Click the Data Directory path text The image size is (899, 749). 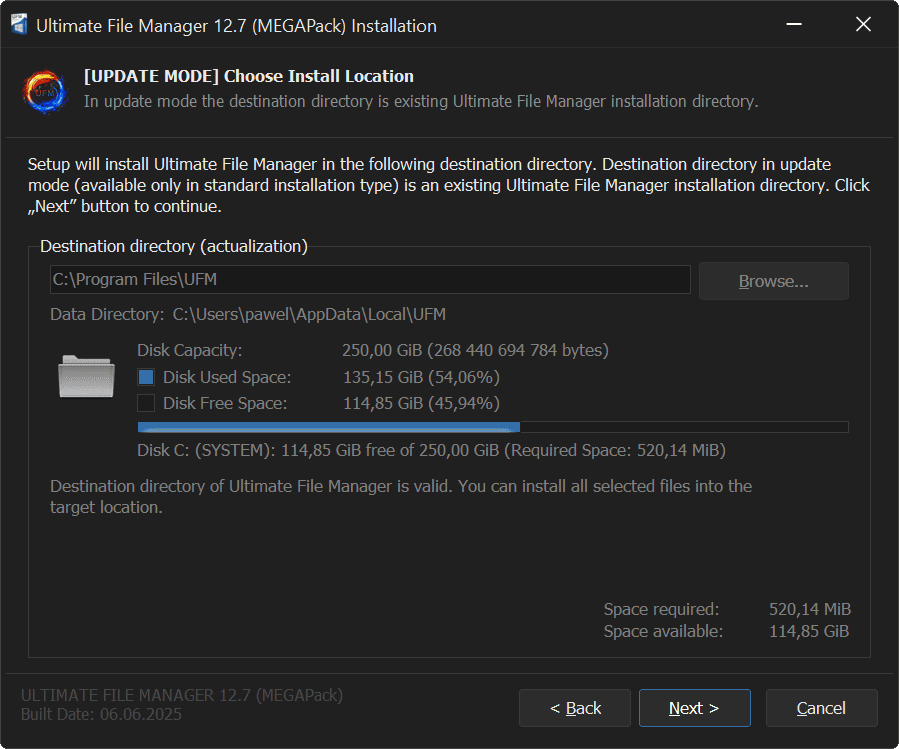309,314
